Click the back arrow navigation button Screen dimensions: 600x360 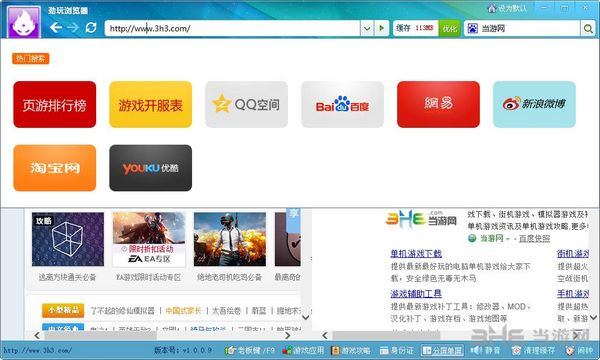point(56,28)
